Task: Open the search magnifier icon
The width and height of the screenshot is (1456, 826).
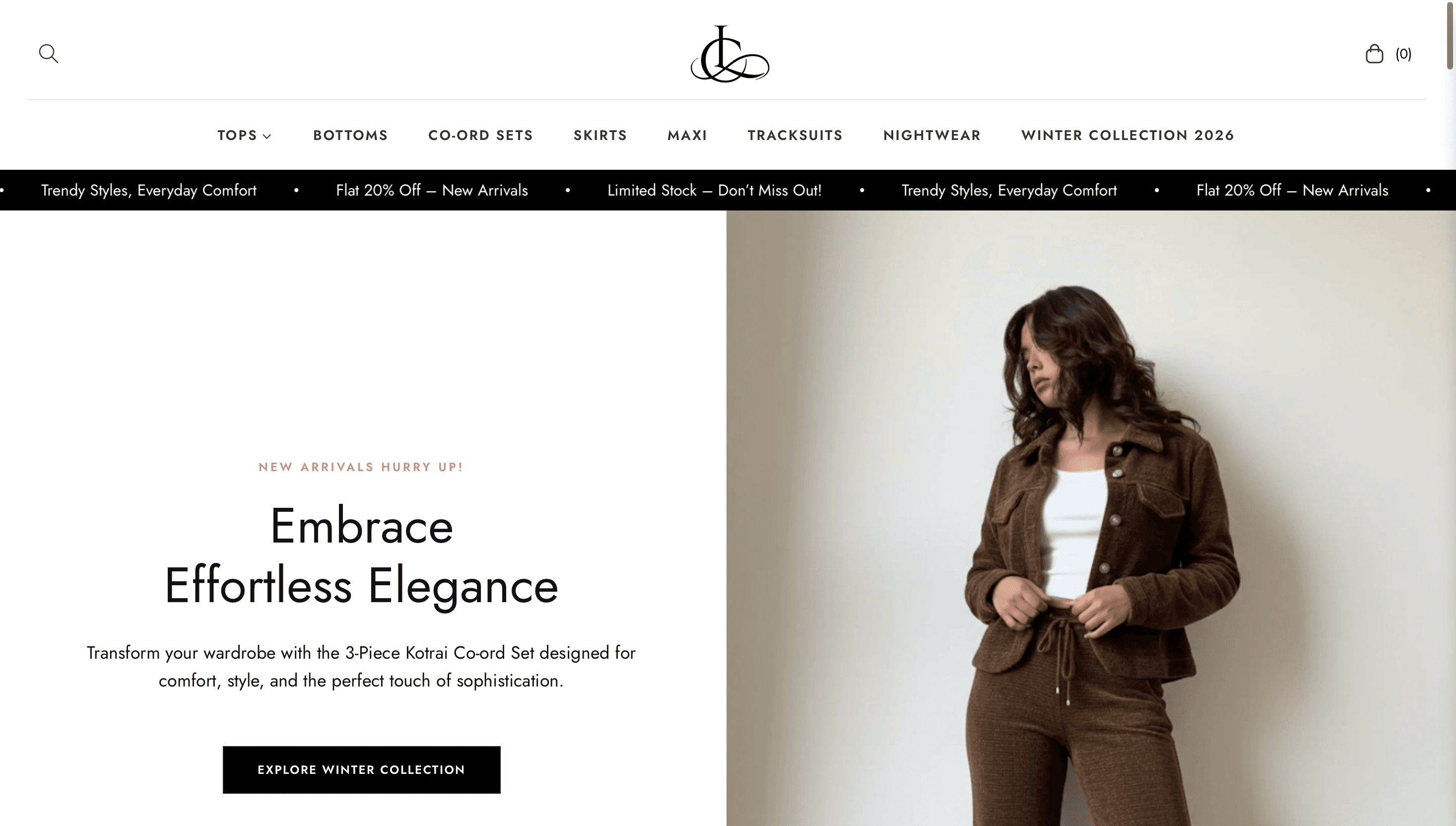Action: tap(48, 54)
